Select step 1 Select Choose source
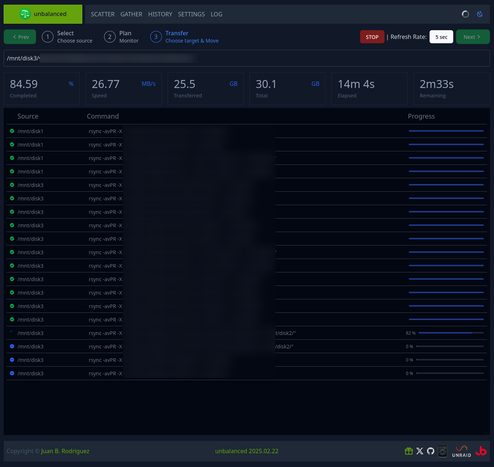Image resolution: width=494 pixels, height=467 pixels. click(x=67, y=37)
